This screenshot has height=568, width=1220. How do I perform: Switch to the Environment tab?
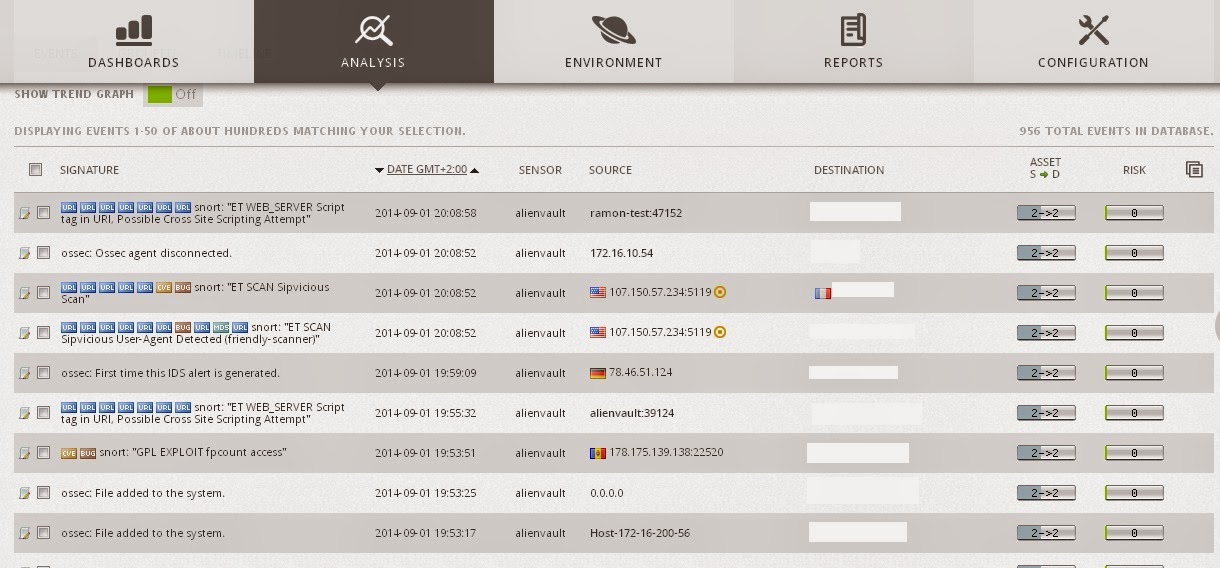click(x=613, y=42)
